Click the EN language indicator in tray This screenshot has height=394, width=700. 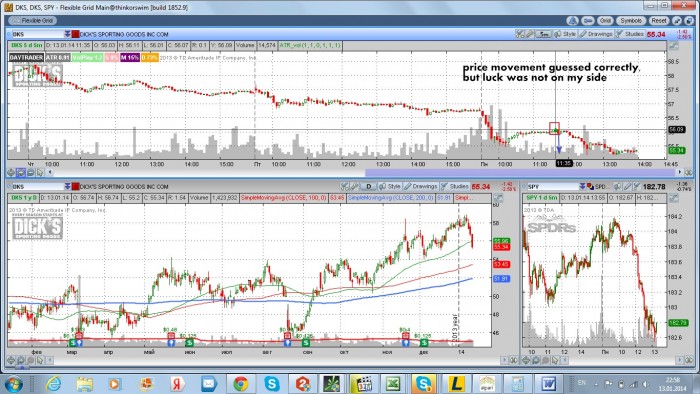(582, 383)
